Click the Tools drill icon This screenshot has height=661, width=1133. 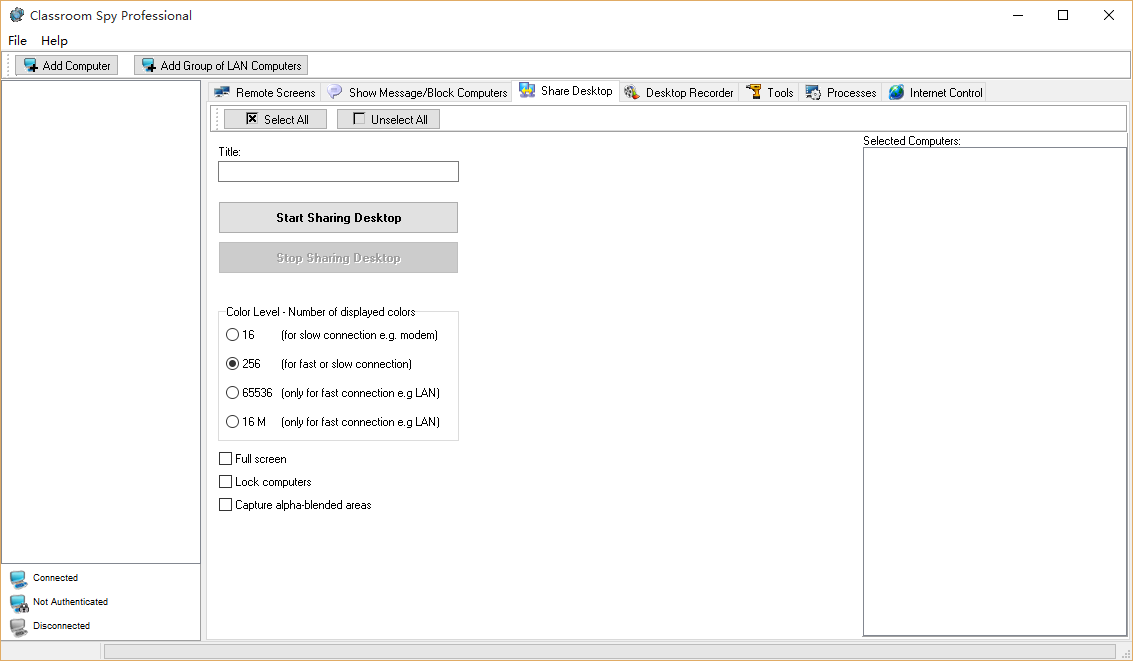(x=754, y=92)
